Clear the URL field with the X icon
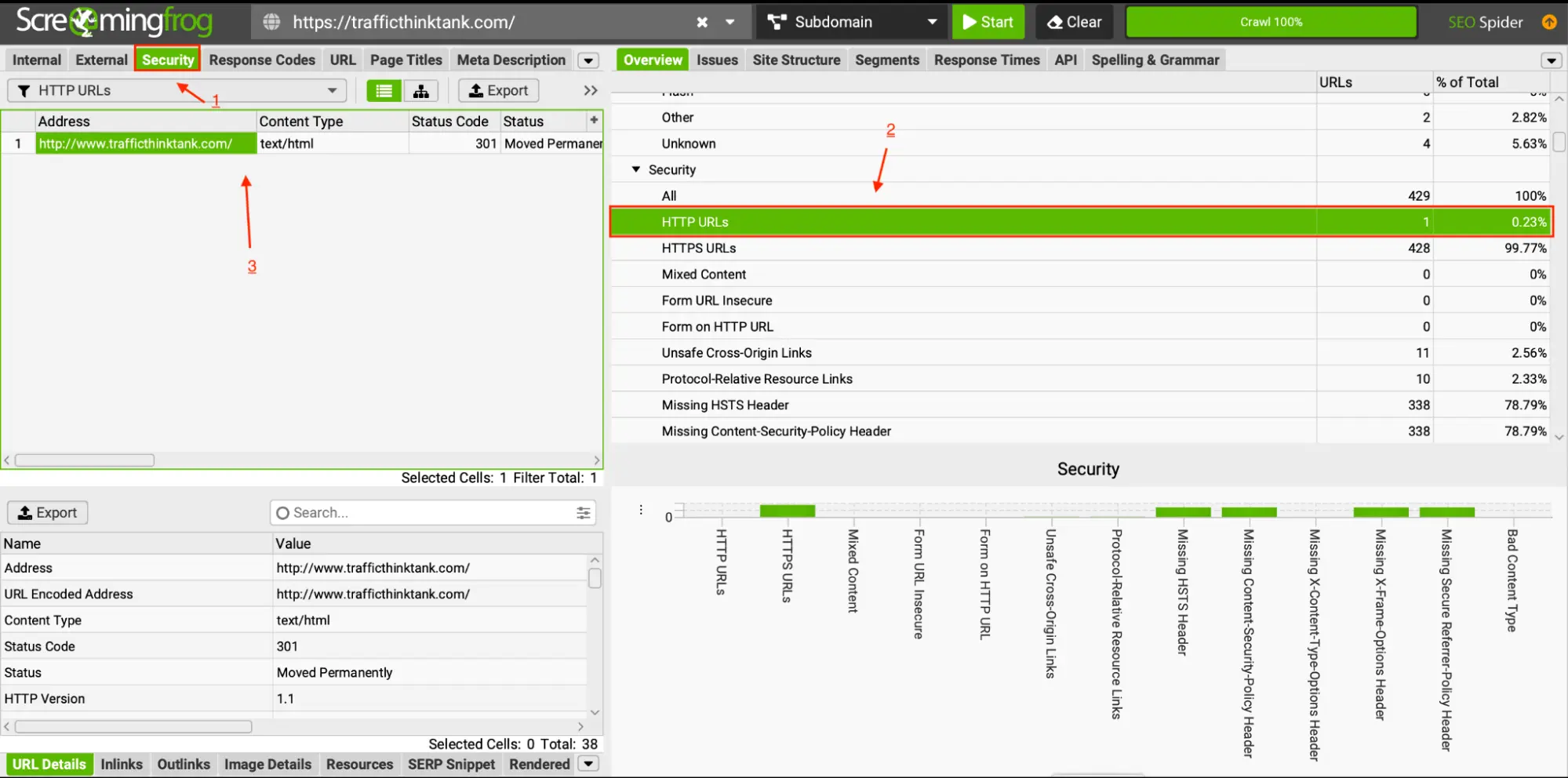Viewport: 1568px width, 778px height. (702, 22)
